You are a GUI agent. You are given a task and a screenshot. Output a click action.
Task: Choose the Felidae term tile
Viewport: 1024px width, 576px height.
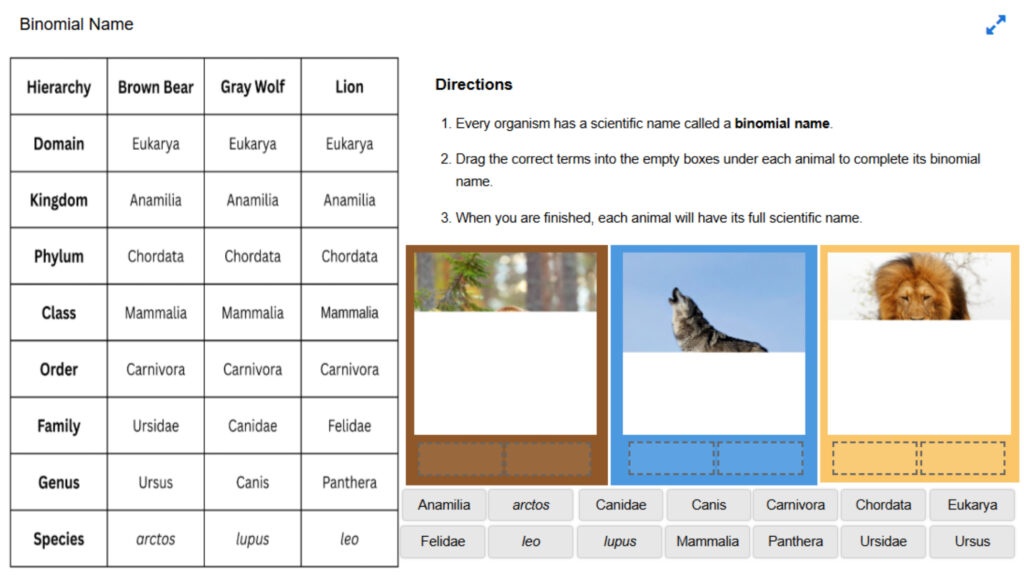click(x=444, y=541)
